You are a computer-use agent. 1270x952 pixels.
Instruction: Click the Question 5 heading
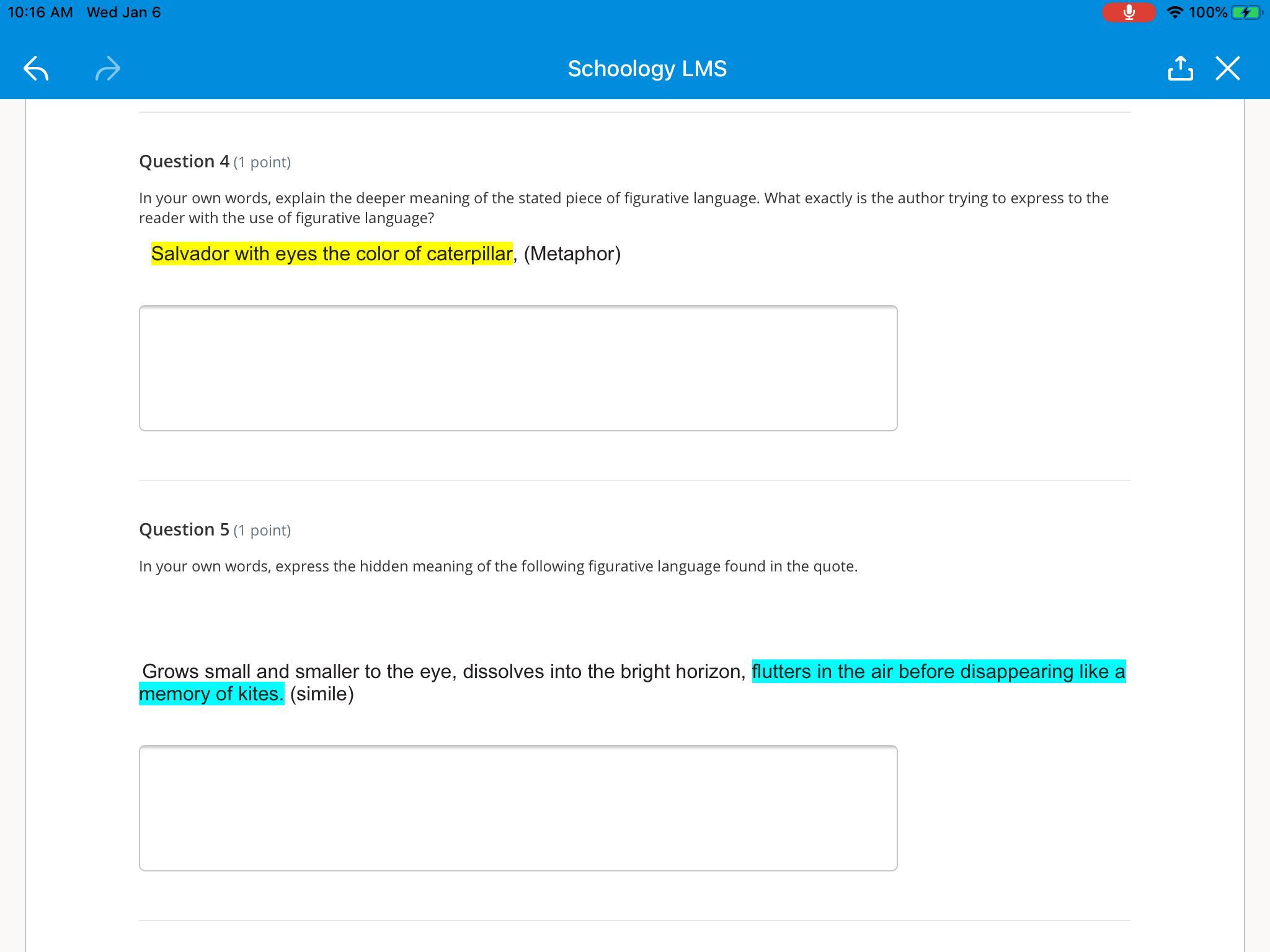pyautogui.click(x=184, y=529)
